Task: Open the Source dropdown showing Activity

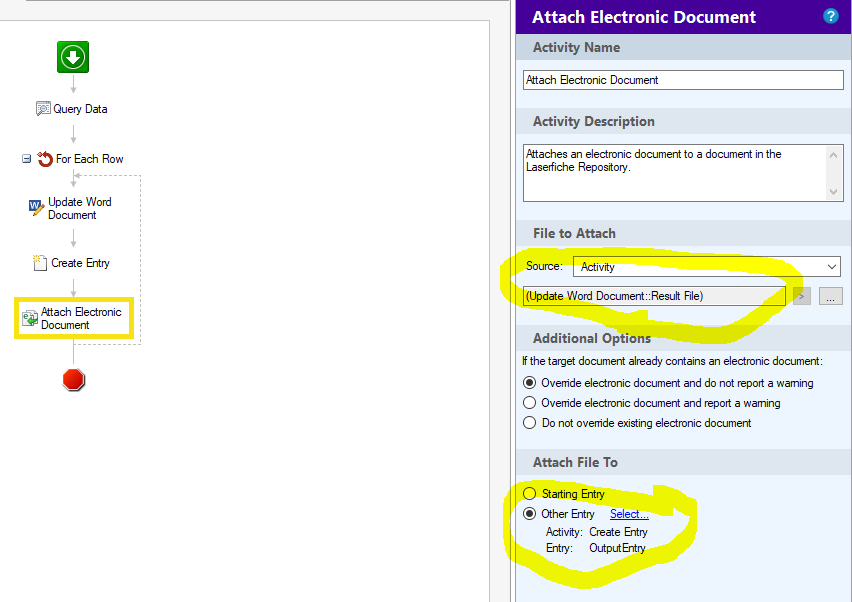Action: click(706, 267)
